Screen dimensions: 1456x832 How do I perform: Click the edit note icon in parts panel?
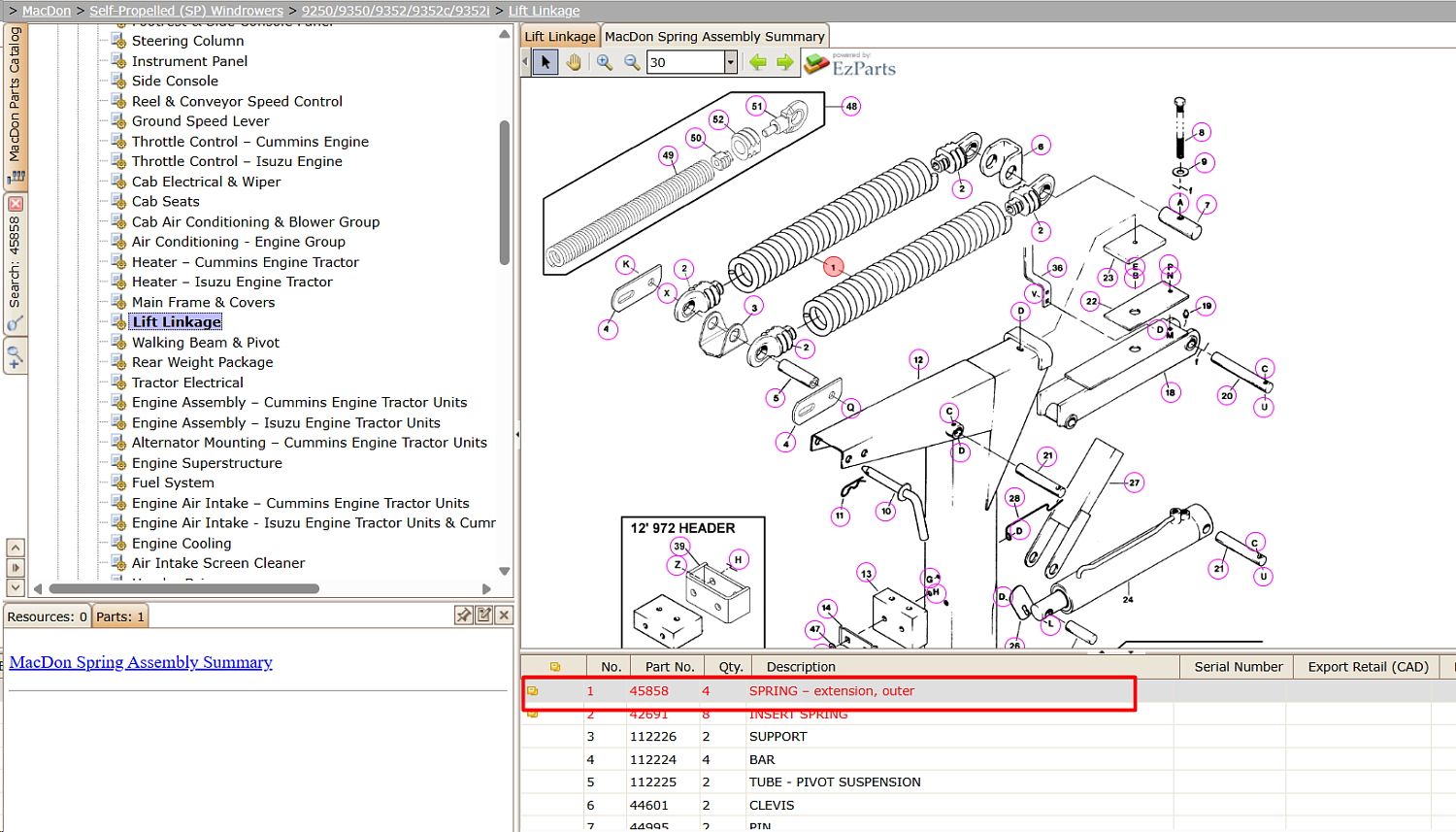(484, 616)
